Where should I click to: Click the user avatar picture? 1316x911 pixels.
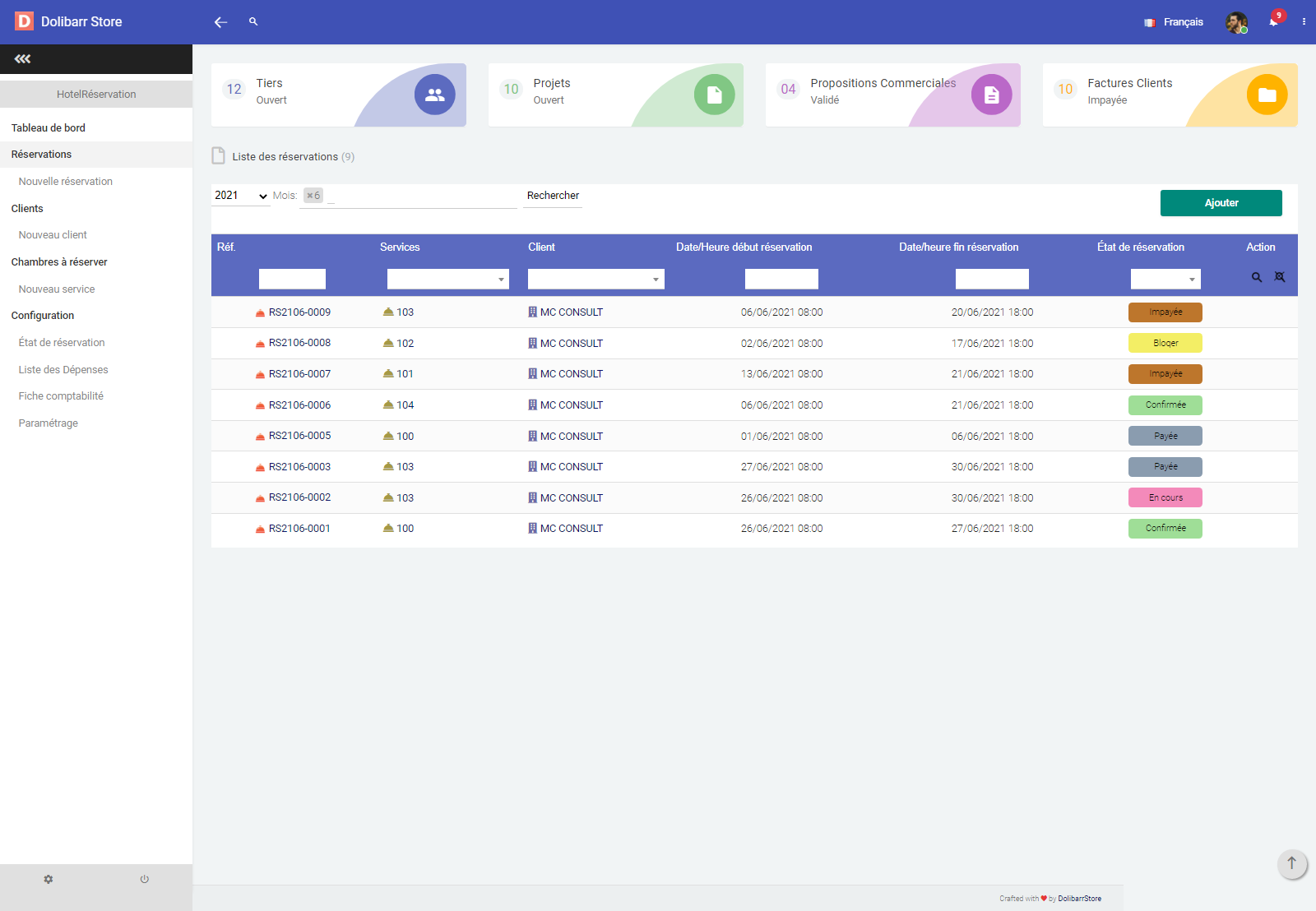point(1235,22)
